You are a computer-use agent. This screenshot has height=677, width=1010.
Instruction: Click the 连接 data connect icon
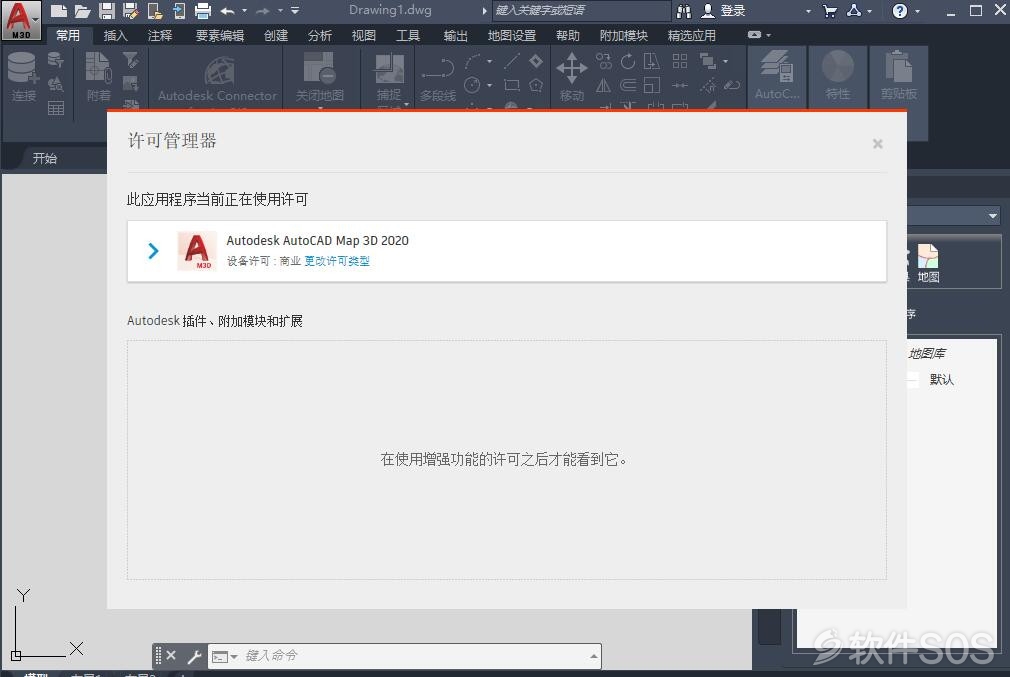coord(23,77)
